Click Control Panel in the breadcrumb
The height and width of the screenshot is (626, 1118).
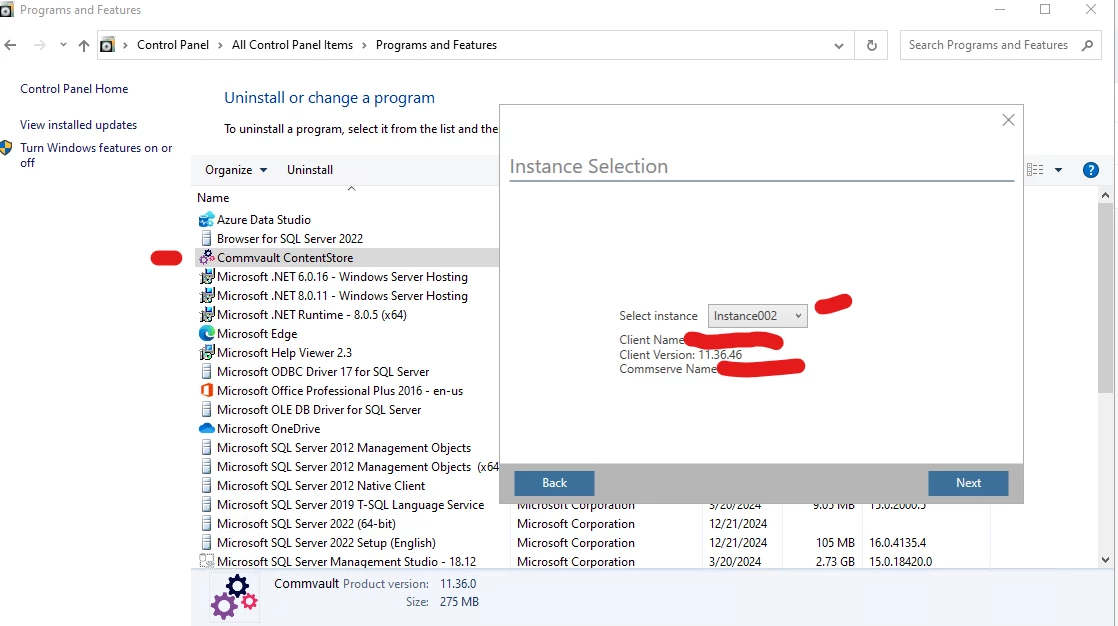tap(173, 45)
